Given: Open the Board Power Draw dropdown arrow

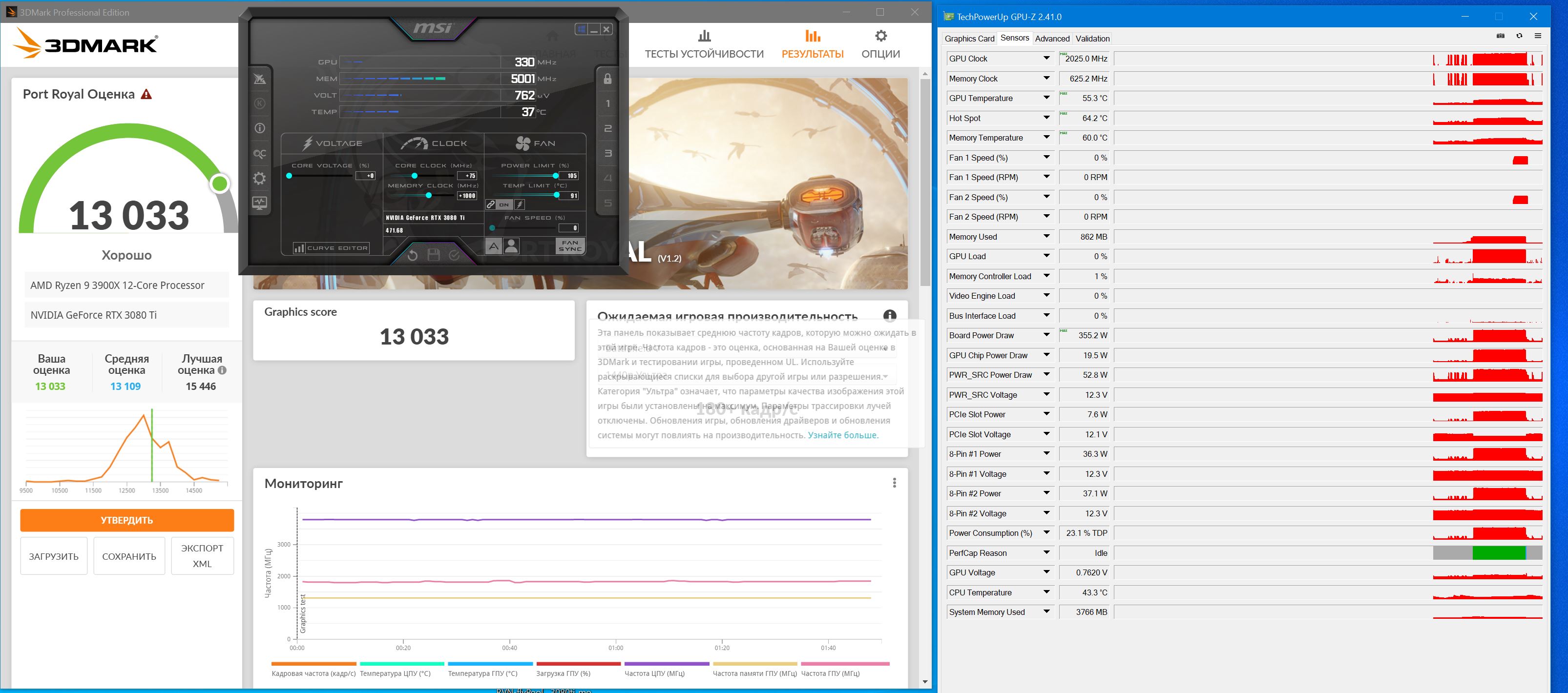Looking at the screenshot, I should (x=1046, y=335).
